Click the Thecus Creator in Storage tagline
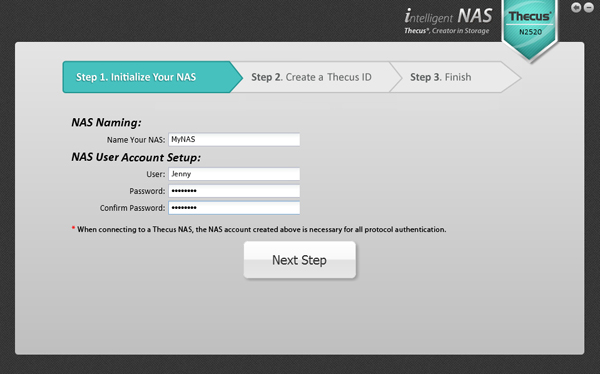The height and width of the screenshot is (374, 600). [447, 31]
